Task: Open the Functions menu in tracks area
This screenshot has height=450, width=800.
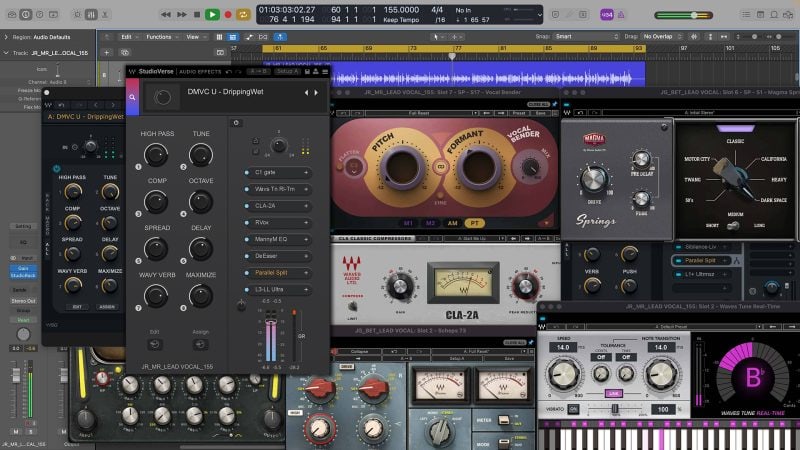Action: (x=160, y=36)
